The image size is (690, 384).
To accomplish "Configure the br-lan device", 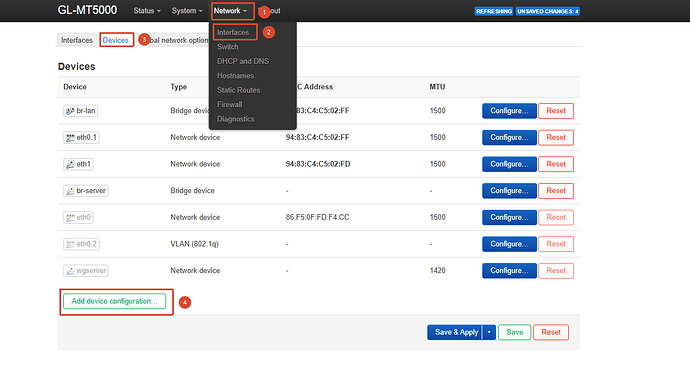I will (509, 111).
